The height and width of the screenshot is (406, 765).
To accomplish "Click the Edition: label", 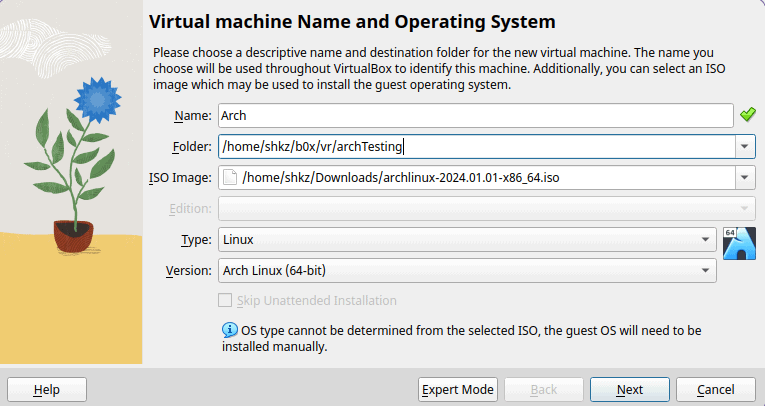I will point(191,208).
